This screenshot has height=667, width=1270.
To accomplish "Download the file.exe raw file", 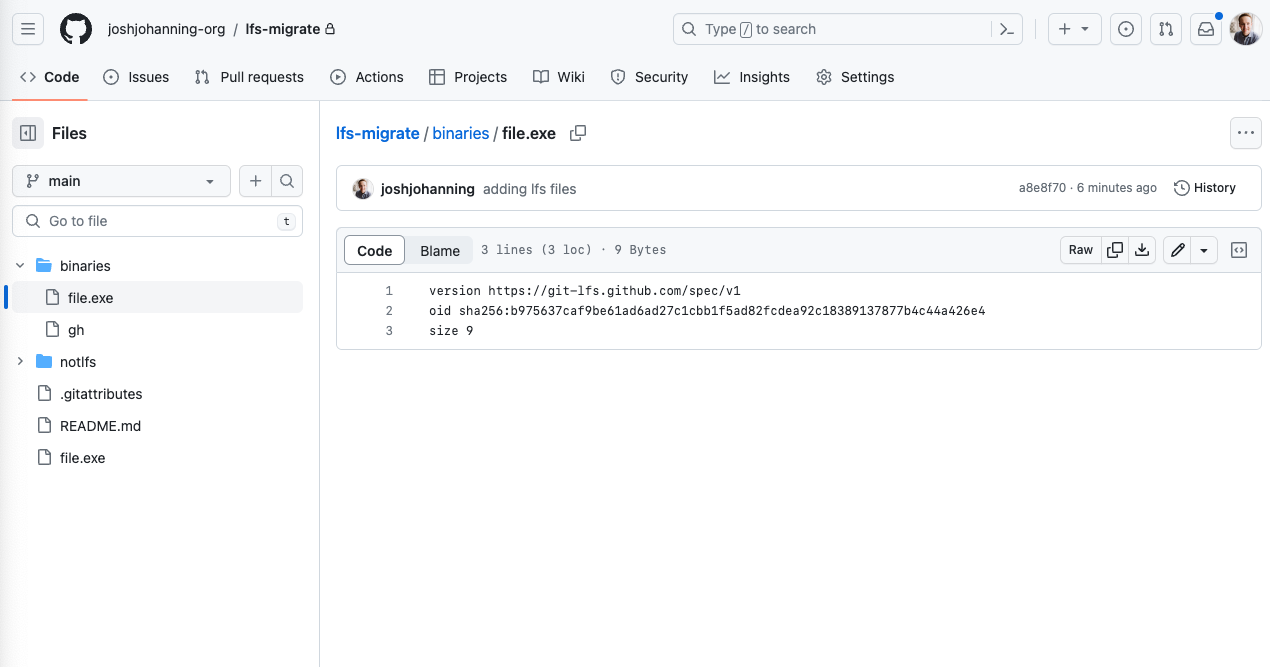I will tap(1142, 250).
